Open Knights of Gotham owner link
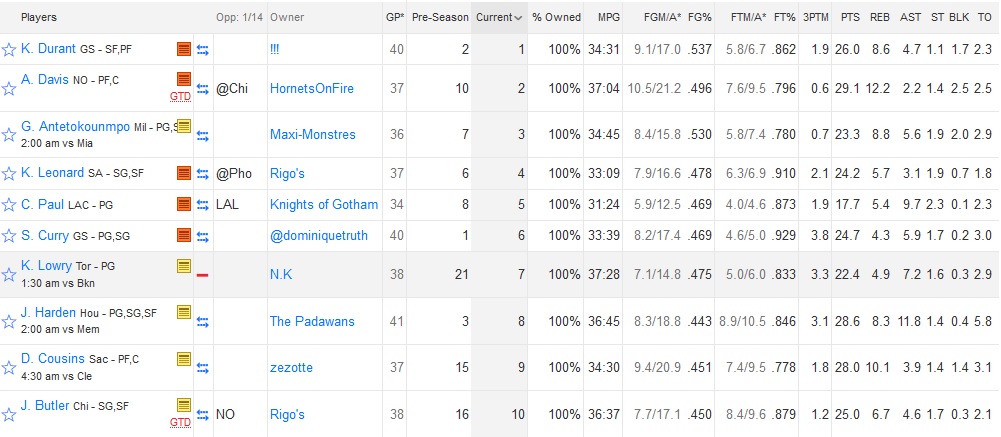Screen dimensions: 1001x437 324,204
